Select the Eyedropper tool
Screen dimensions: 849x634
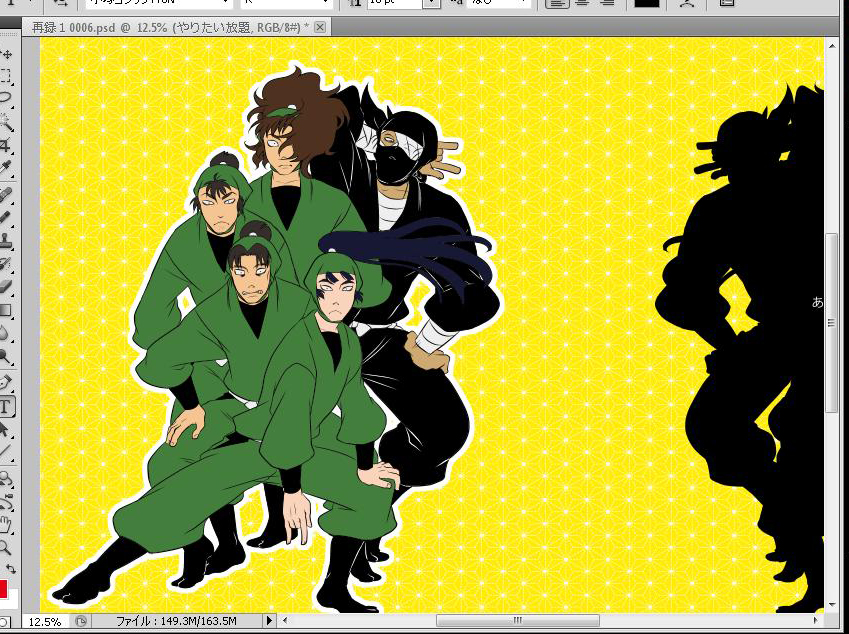(x=5, y=168)
